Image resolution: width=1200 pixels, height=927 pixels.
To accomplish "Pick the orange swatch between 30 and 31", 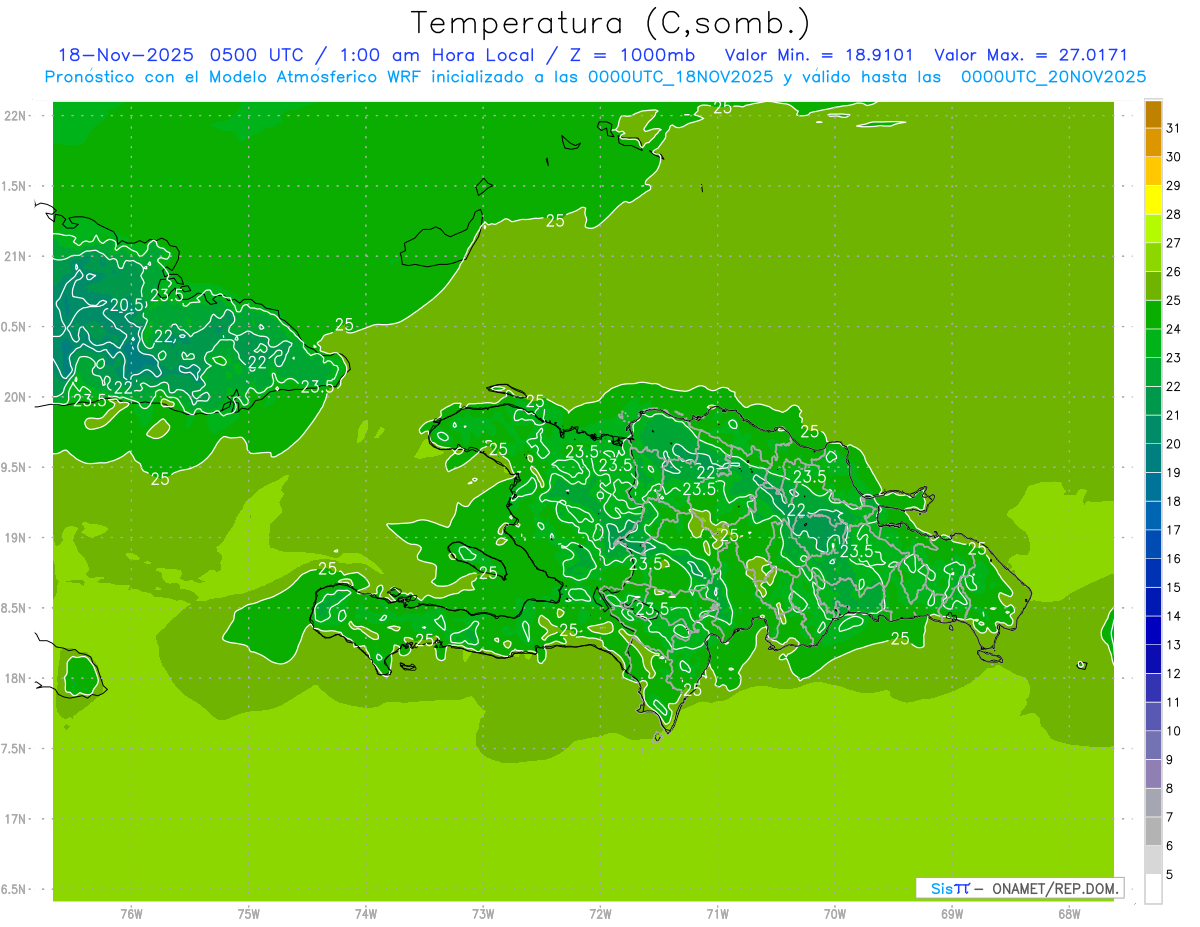I will point(1153,143).
